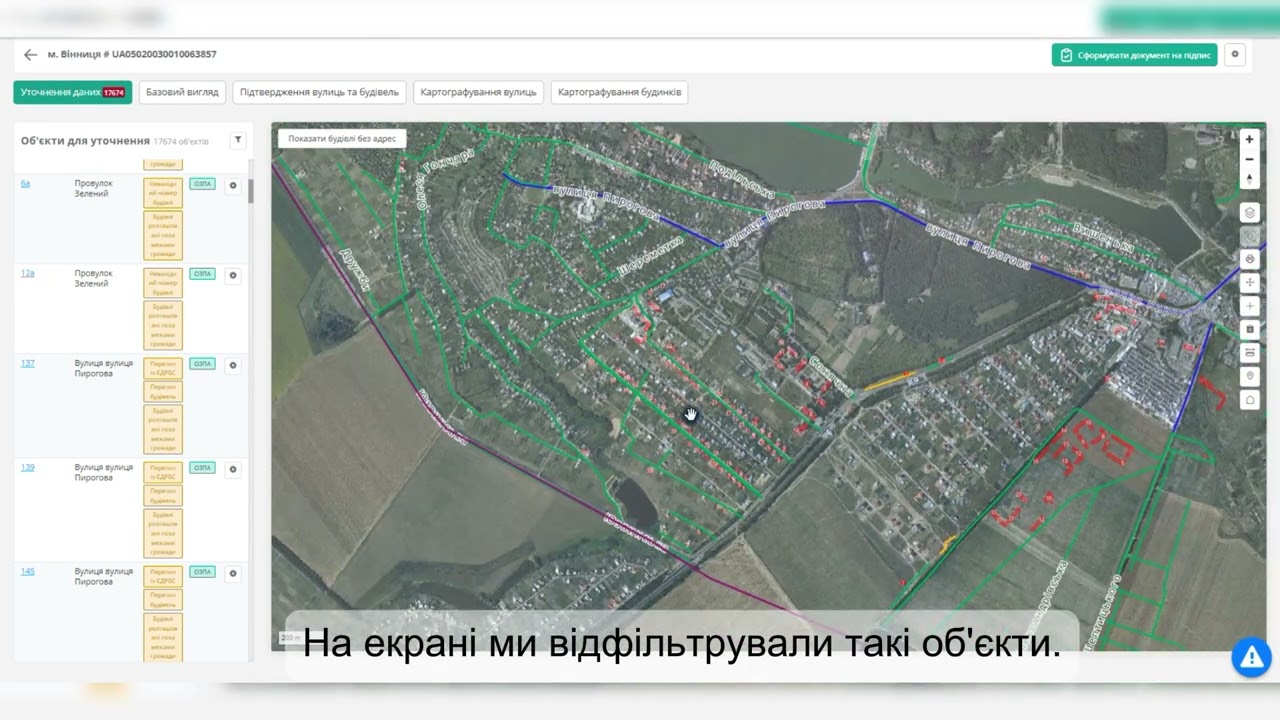Click 'Вулиця вулиця Пирогова' text in row 139
1280x720 pixels.
click(x=104, y=472)
